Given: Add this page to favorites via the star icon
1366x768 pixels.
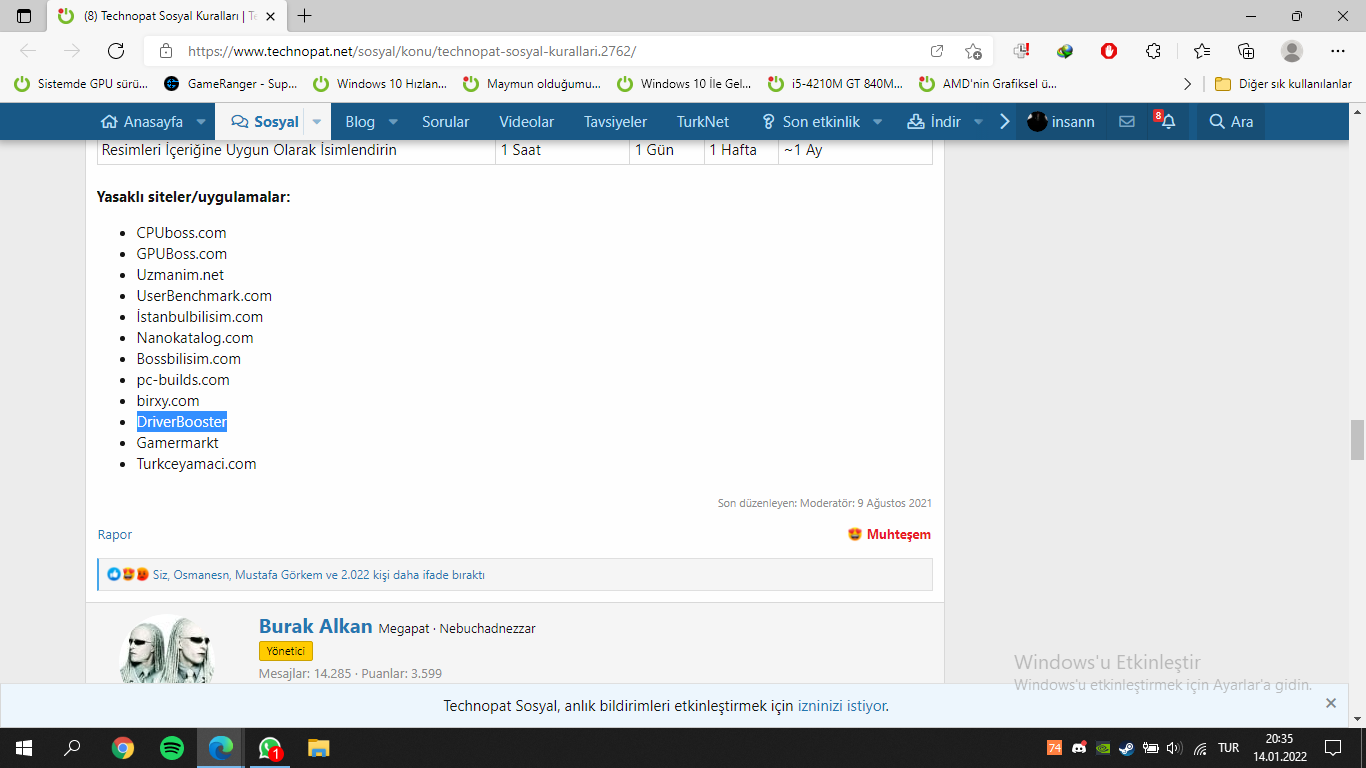Looking at the screenshot, I should click(x=973, y=51).
